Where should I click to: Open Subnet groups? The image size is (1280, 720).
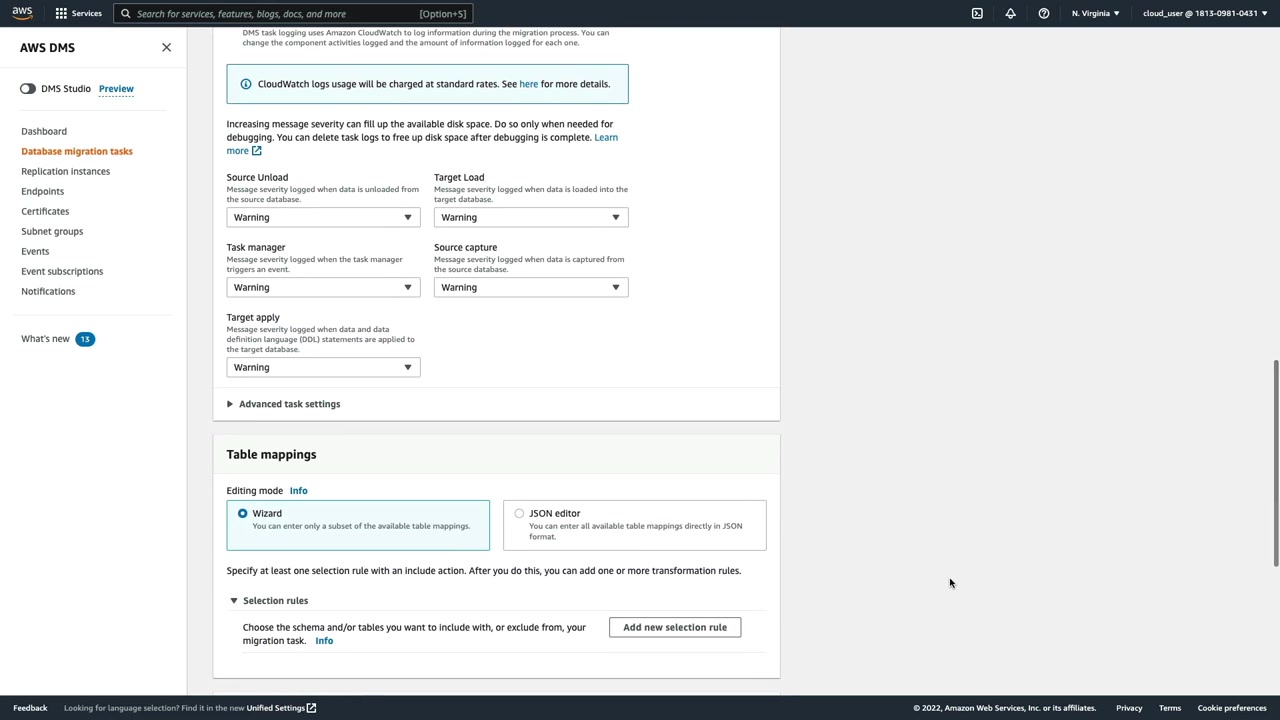click(x=52, y=231)
